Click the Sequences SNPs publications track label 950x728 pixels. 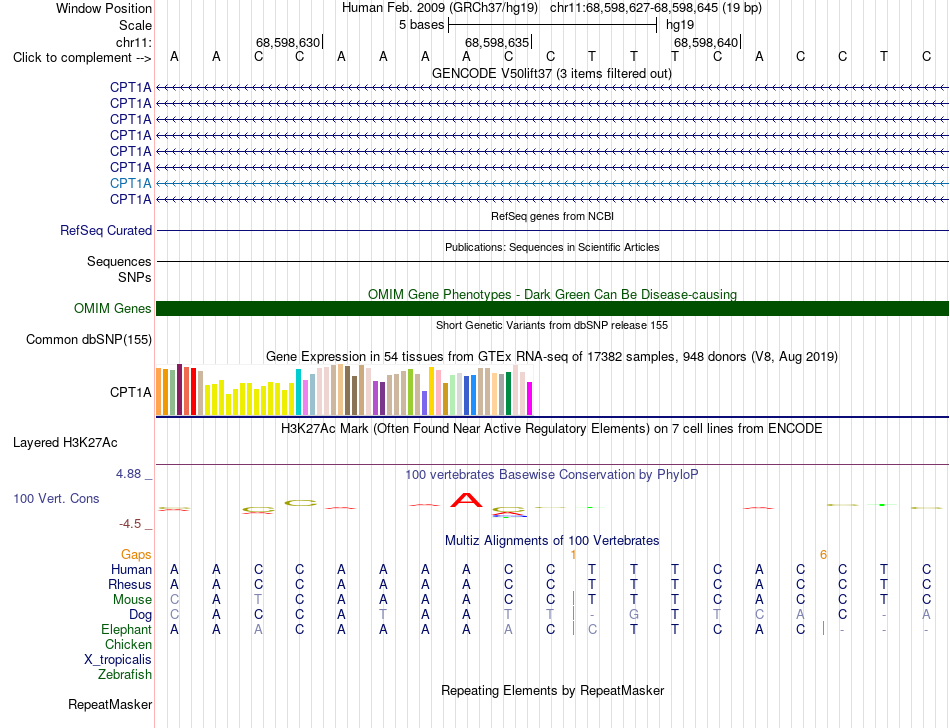coord(119,270)
